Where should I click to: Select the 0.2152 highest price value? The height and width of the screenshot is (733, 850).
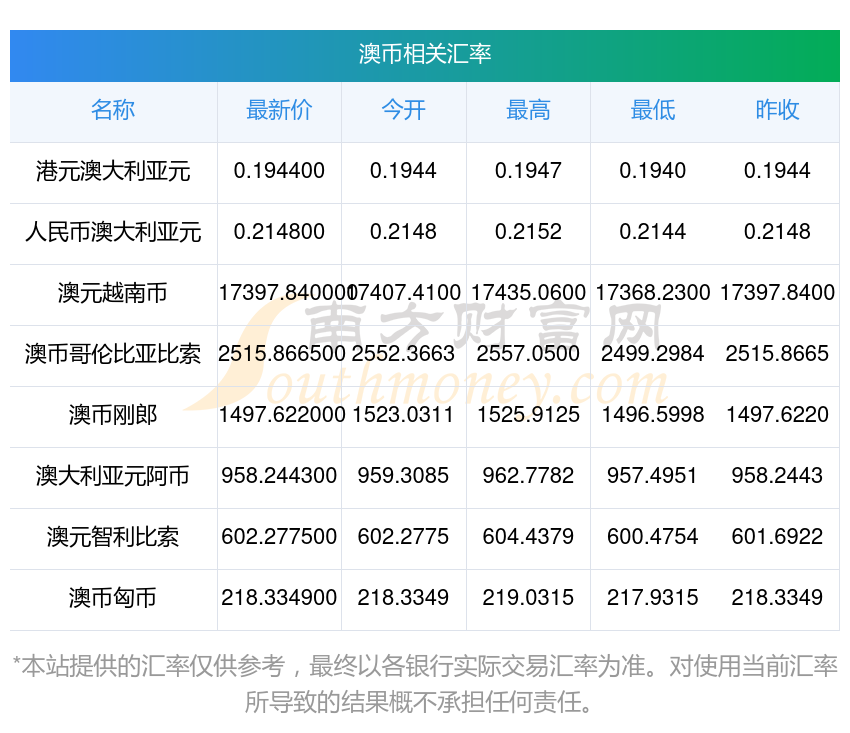point(528,232)
